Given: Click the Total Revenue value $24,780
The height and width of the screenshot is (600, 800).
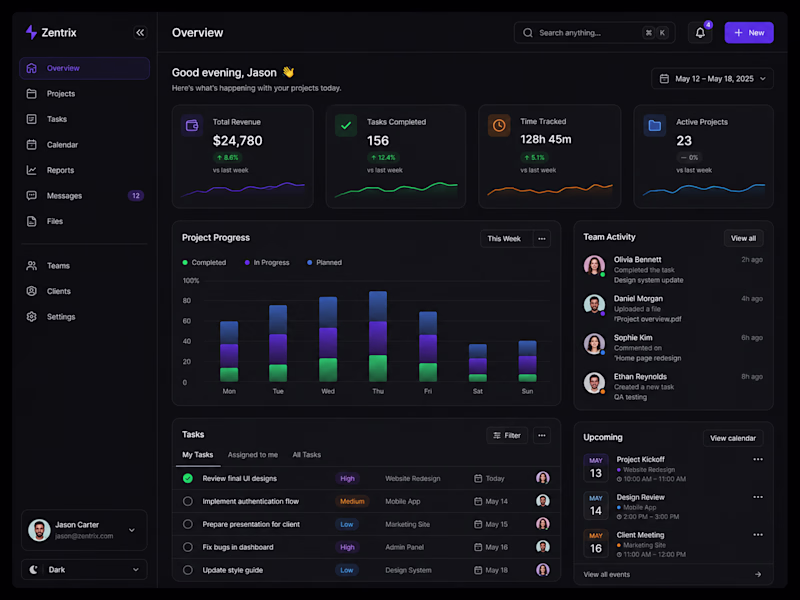Looking at the screenshot, I should [x=238, y=141].
